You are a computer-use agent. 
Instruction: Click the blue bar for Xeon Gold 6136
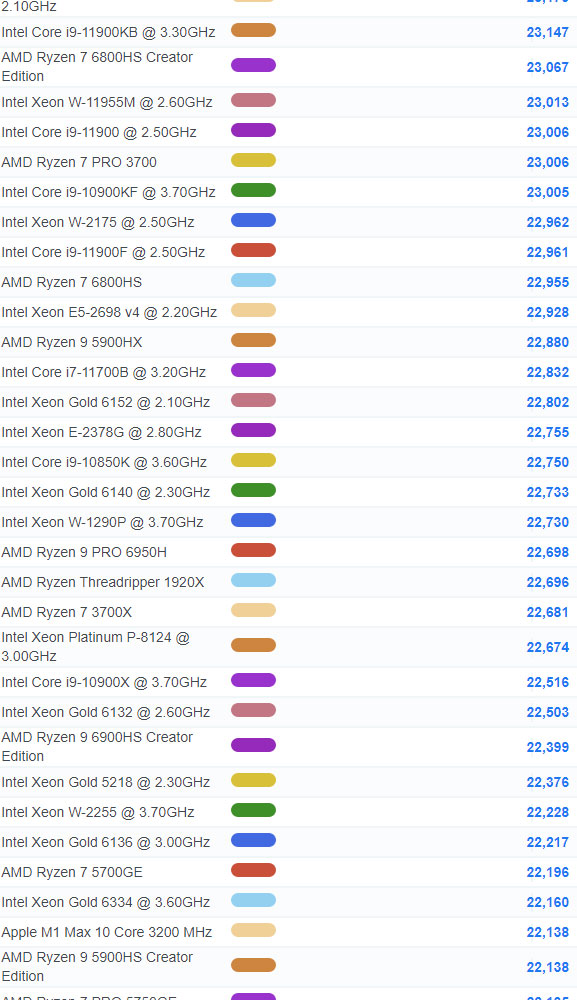[x=253, y=840]
